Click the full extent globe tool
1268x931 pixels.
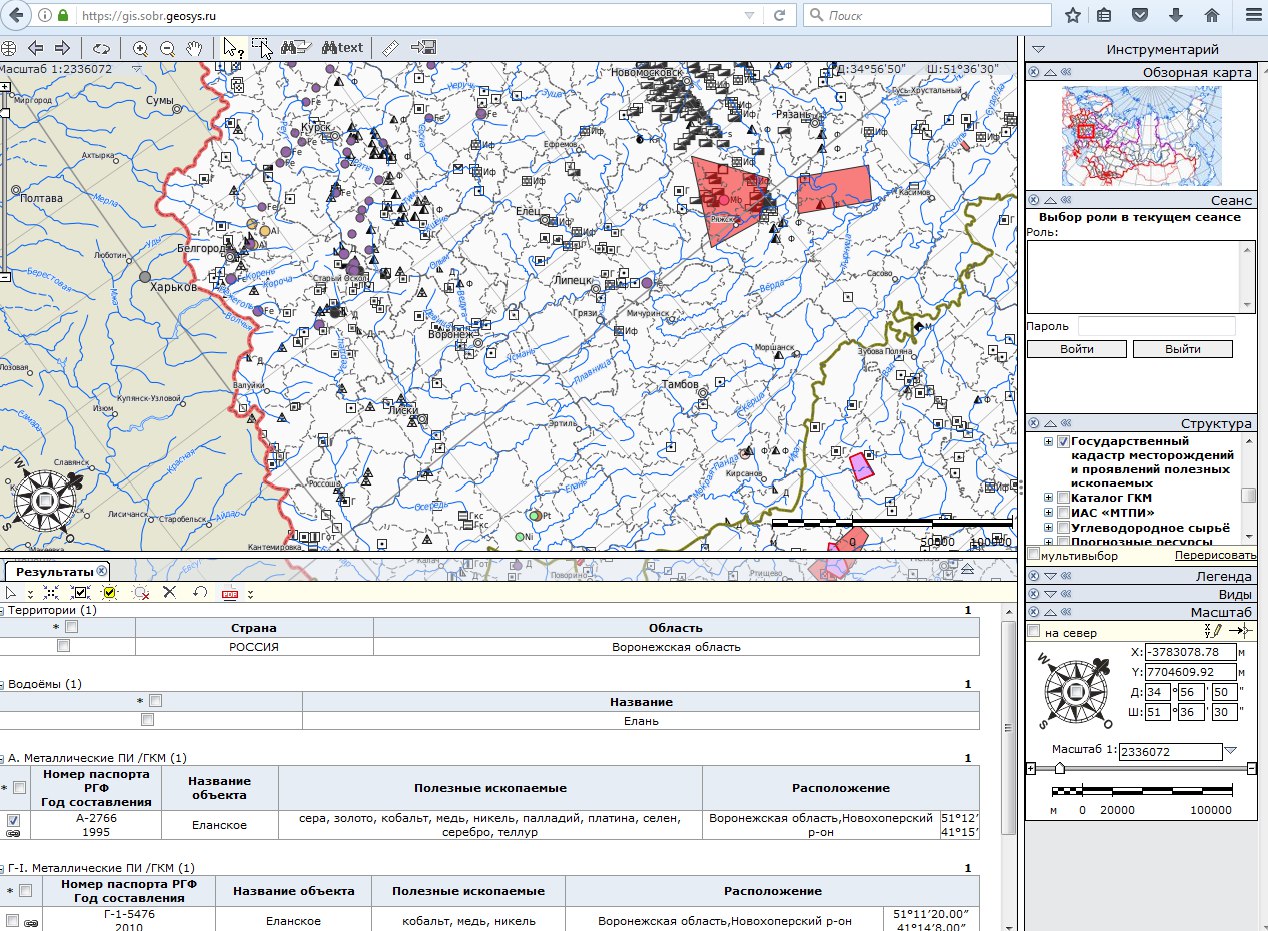[x=9, y=48]
